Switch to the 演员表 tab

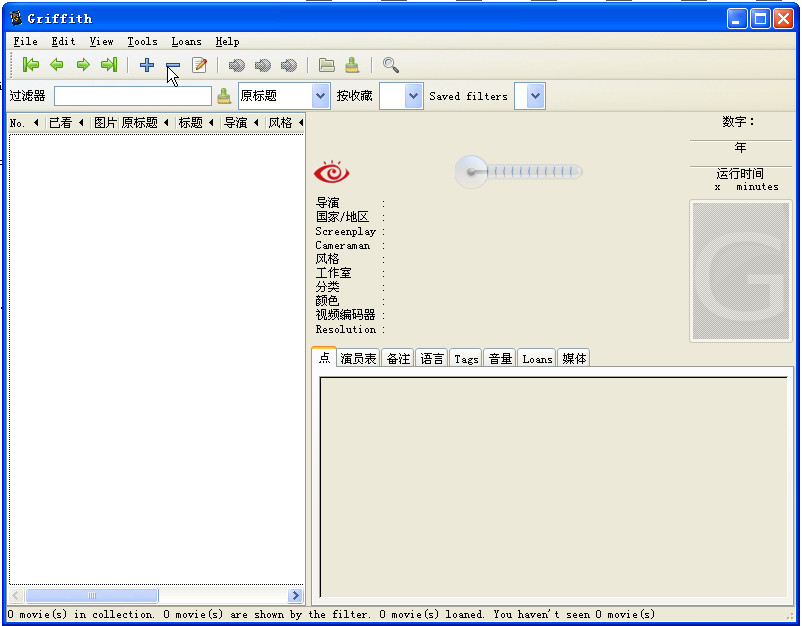pos(358,359)
